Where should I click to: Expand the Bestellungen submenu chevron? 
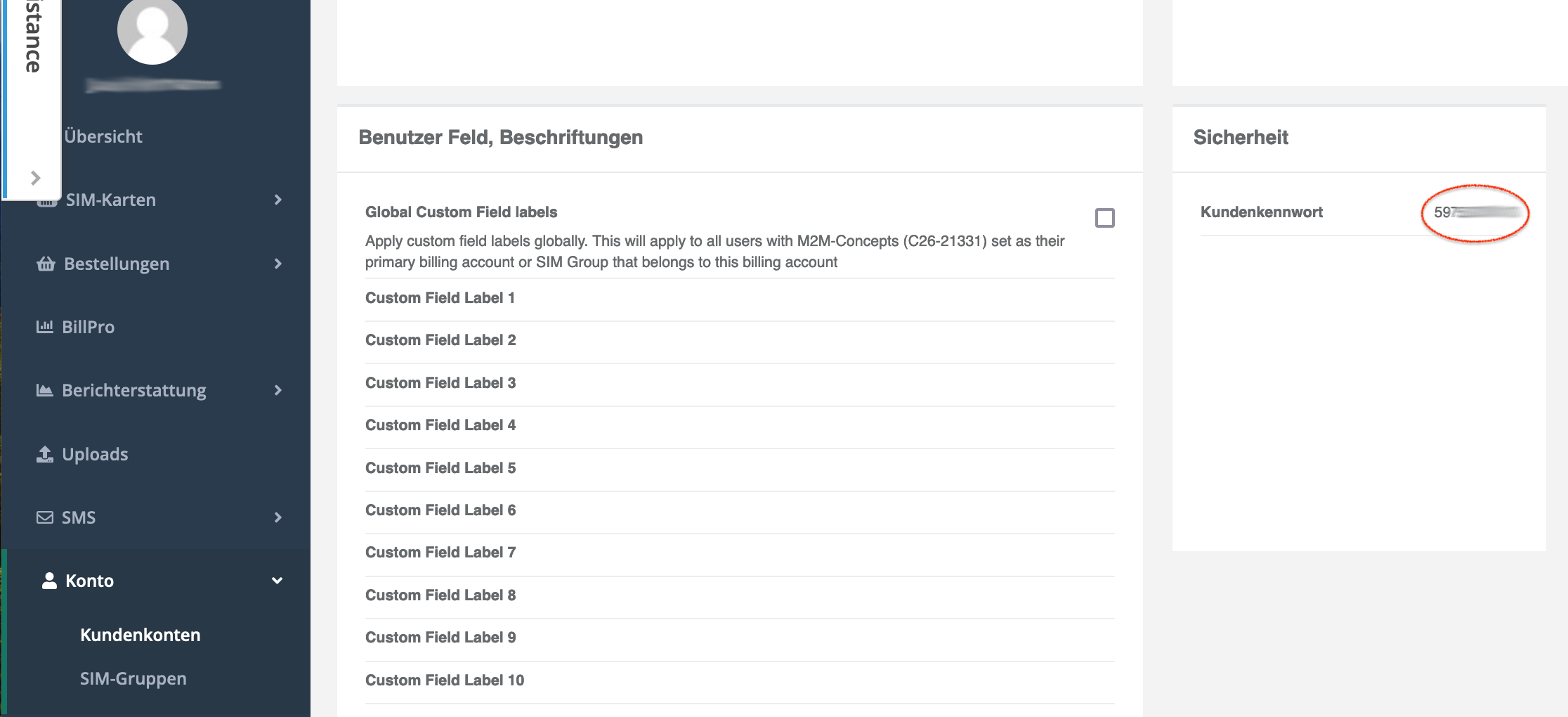tap(278, 264)
